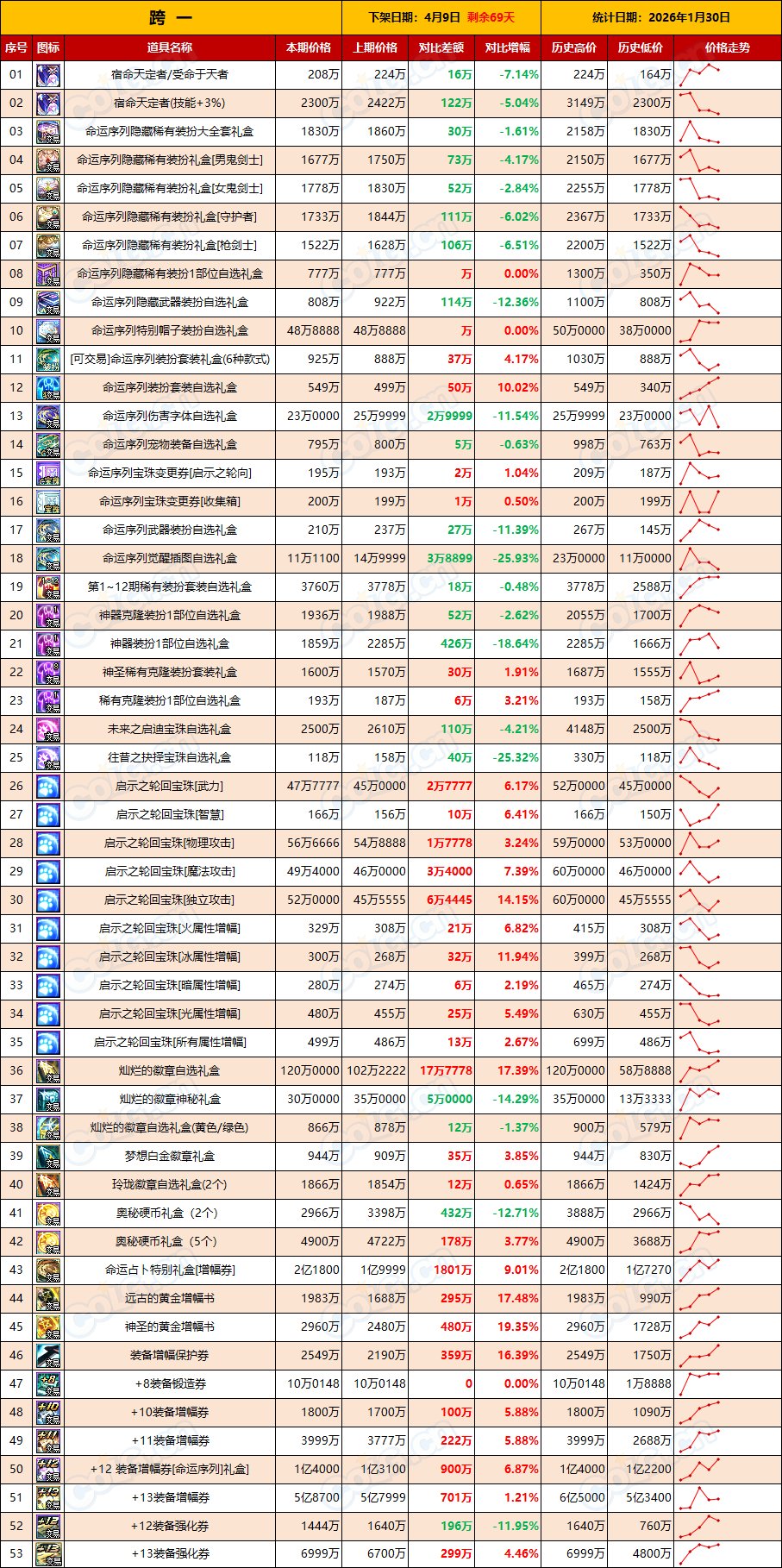Click the price trend sparkline for row 36
This screenshot has height=1568, width=782.
pyautogui.click(x=699, y=1071)
